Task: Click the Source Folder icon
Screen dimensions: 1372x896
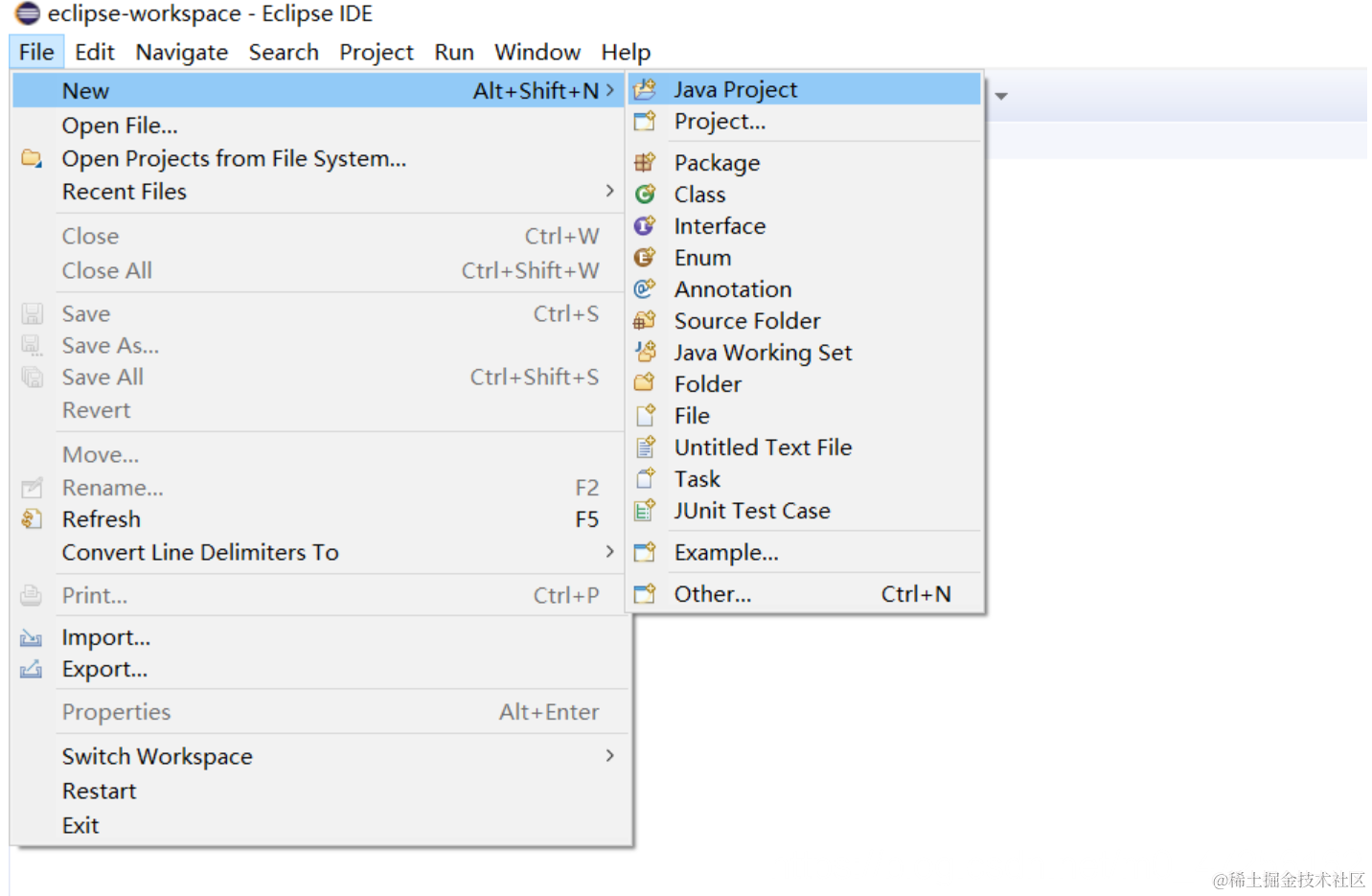Action: (x=645, y=320)
